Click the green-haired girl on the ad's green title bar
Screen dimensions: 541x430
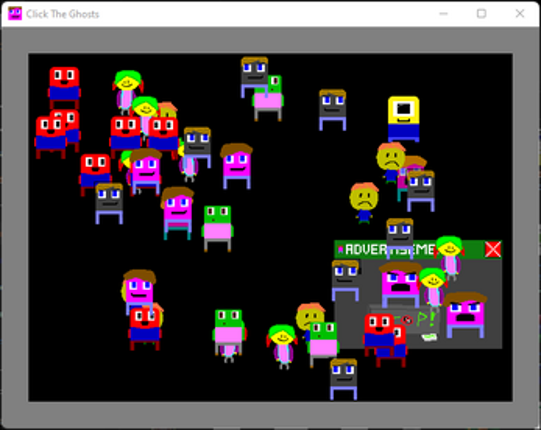tap(450, 257)
